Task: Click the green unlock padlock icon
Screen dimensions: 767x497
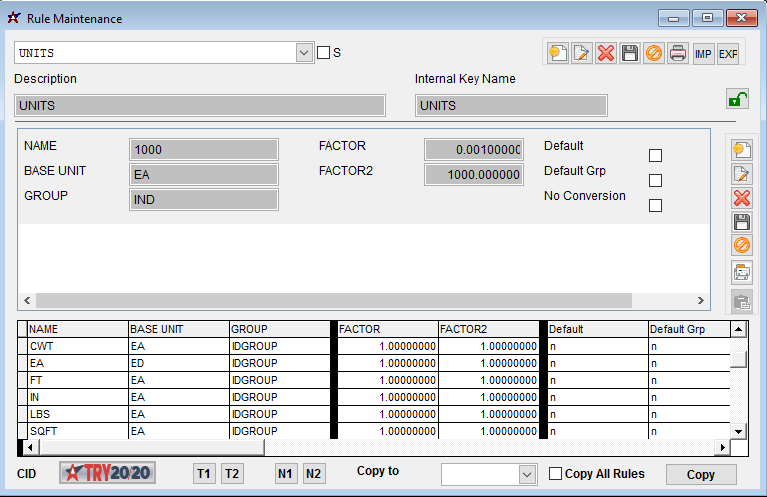Action: (x=737, y=99)
